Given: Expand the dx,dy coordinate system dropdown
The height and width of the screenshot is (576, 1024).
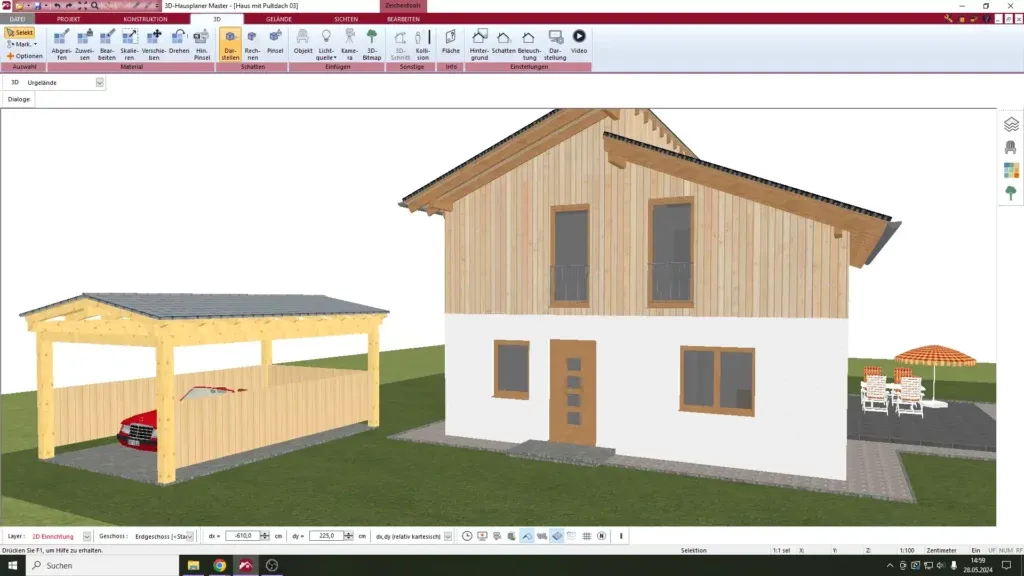Looking at the screenshot, I should click(447, 535).
